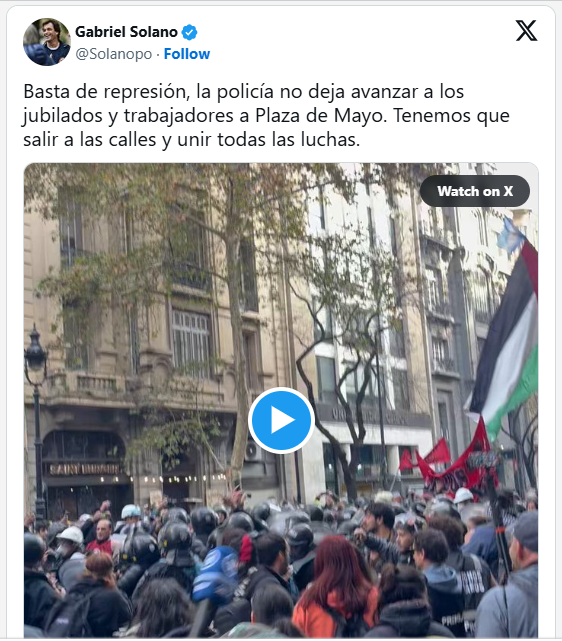Play the embedded protest video
This screenshot has width=562, height=641.
pos(281,420)
